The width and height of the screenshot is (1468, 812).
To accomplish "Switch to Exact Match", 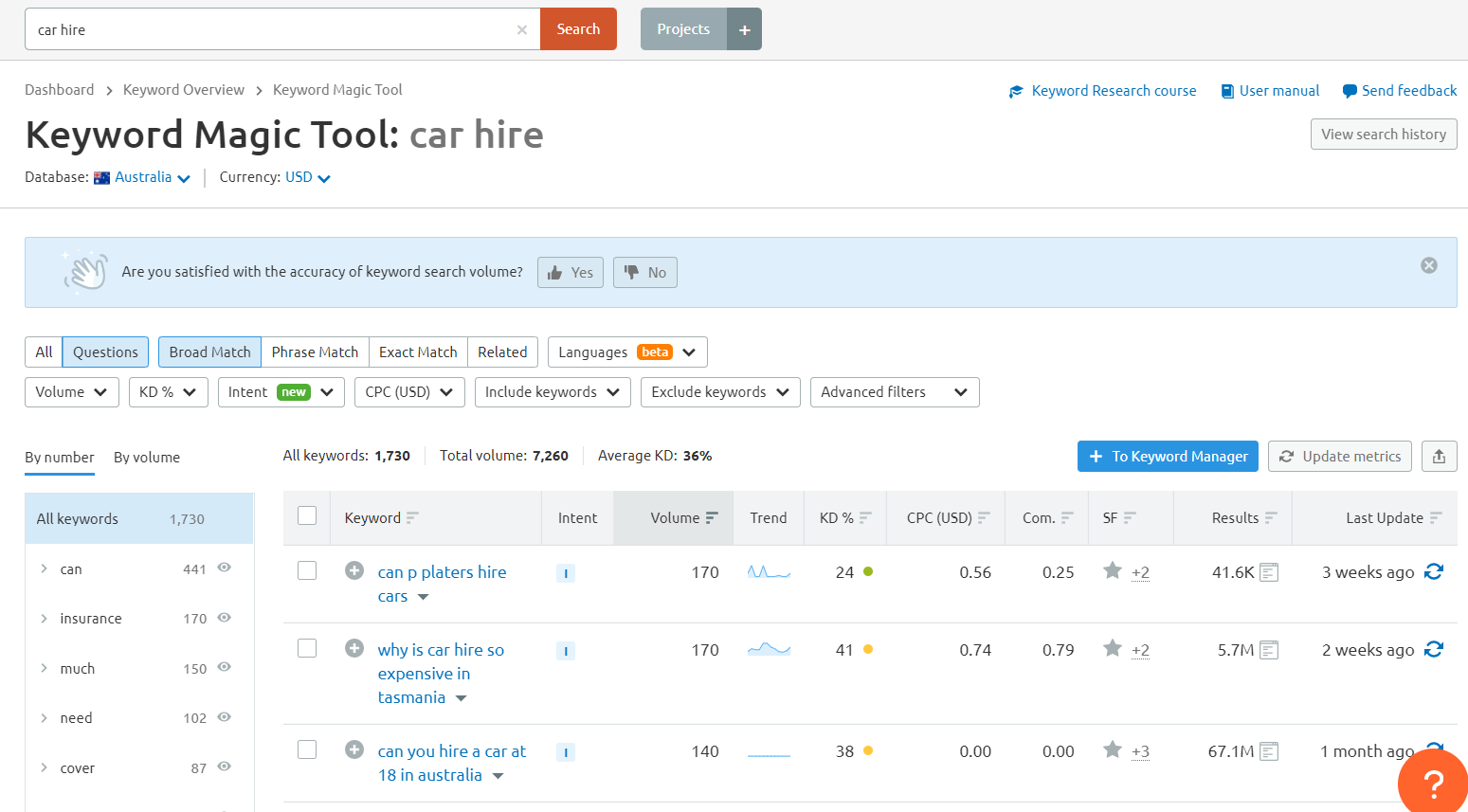I will (418, 352).
